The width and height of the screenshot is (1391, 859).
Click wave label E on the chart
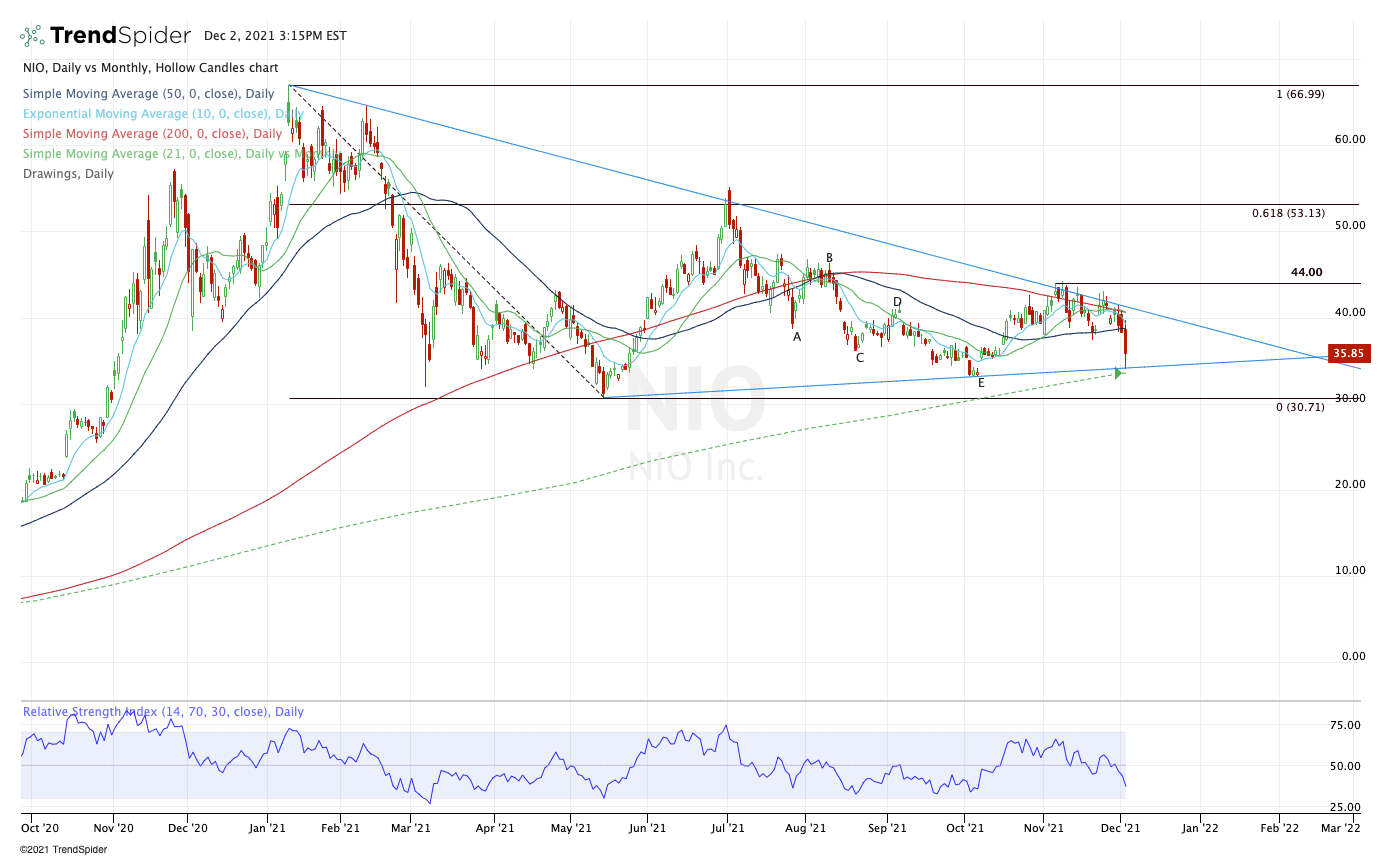981,382
